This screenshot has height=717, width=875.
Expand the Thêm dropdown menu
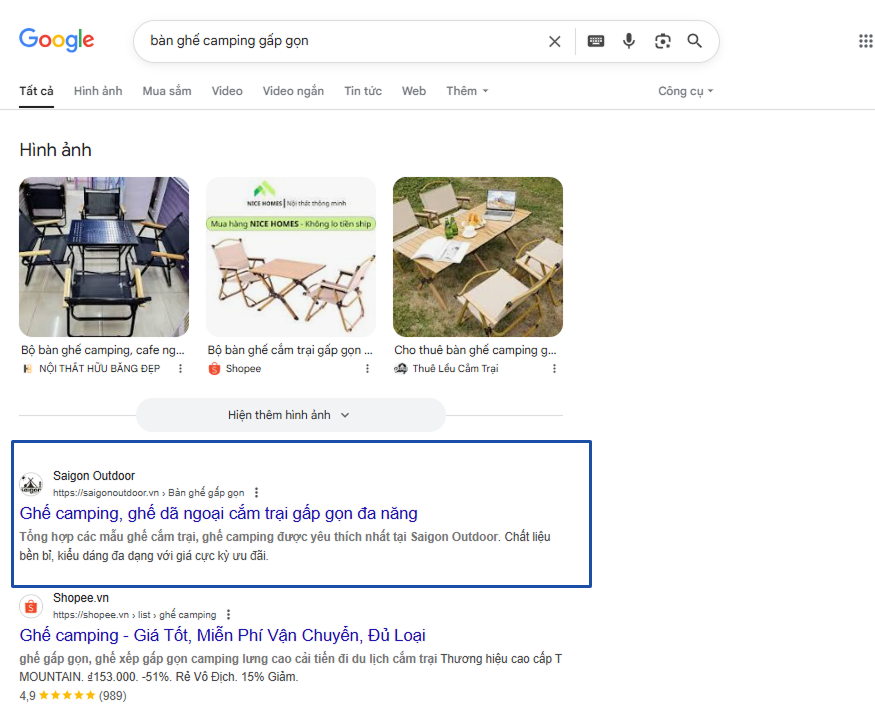pos(467,91)
